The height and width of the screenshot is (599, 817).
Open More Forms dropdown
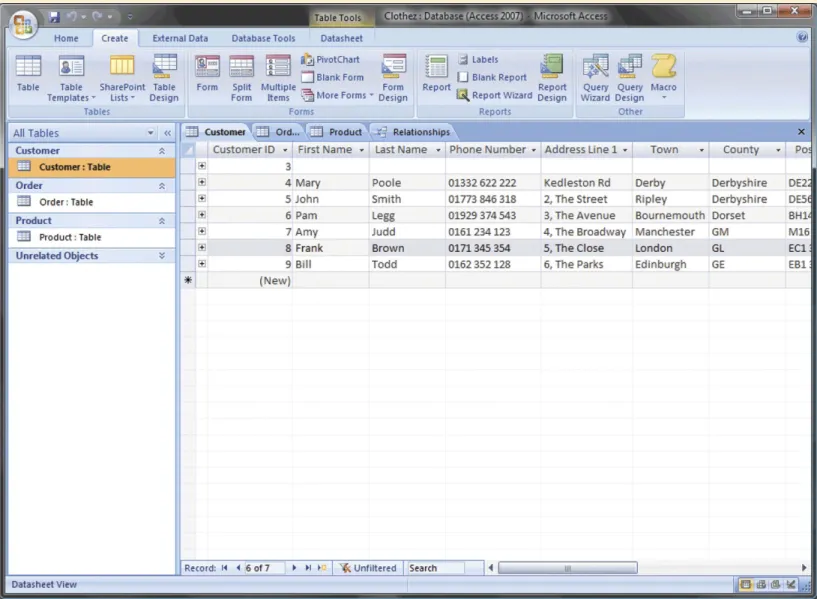tap(338, 95)
